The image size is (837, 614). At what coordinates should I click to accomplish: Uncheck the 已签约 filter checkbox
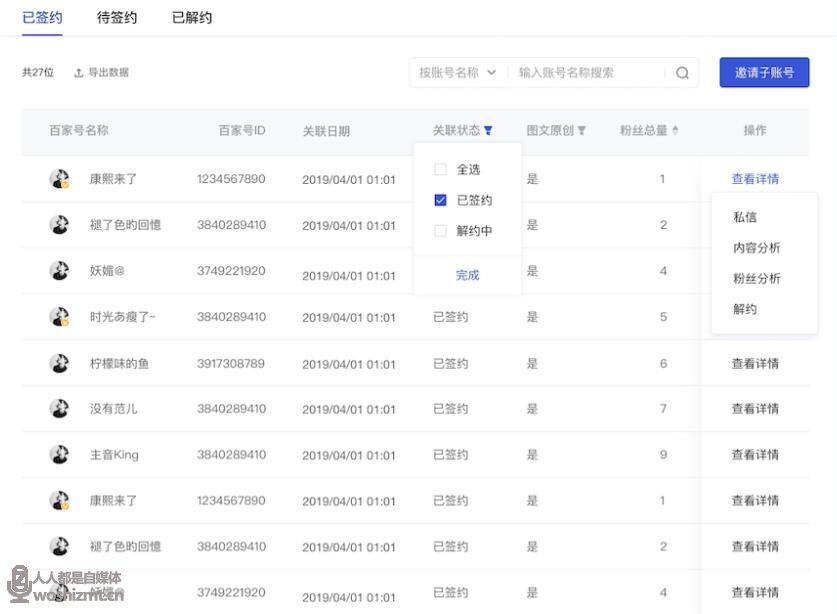(440, 201)
